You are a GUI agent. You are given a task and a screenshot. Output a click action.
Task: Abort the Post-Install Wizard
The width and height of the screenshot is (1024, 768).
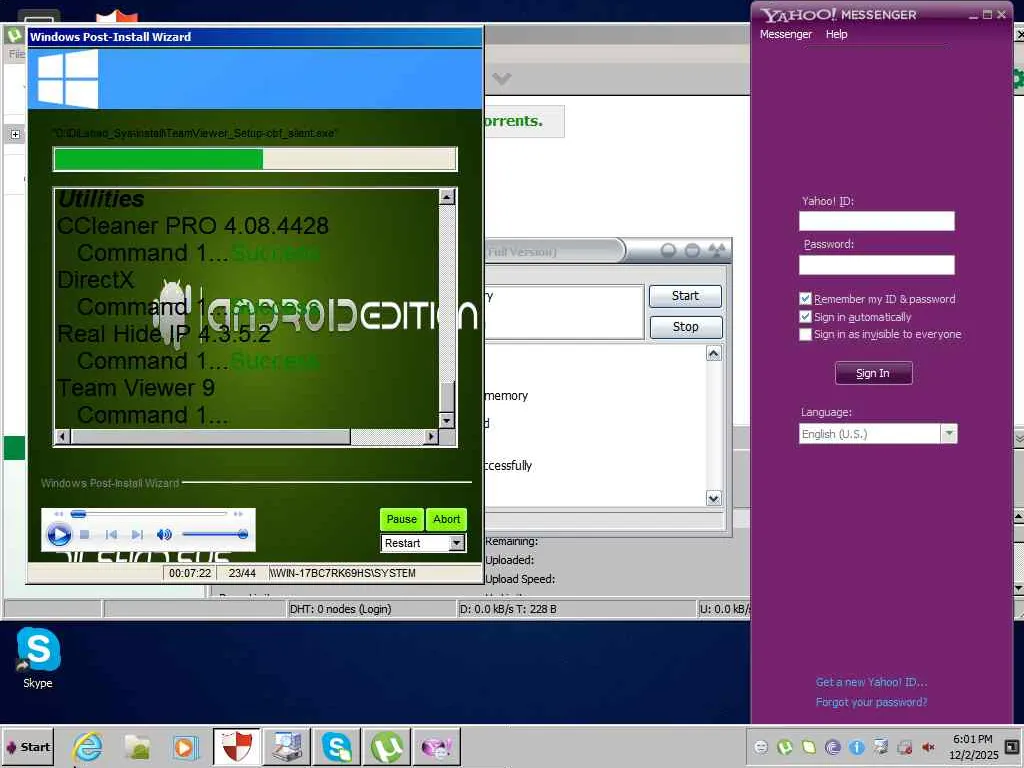pyautogui.click(x=447, y=519)
